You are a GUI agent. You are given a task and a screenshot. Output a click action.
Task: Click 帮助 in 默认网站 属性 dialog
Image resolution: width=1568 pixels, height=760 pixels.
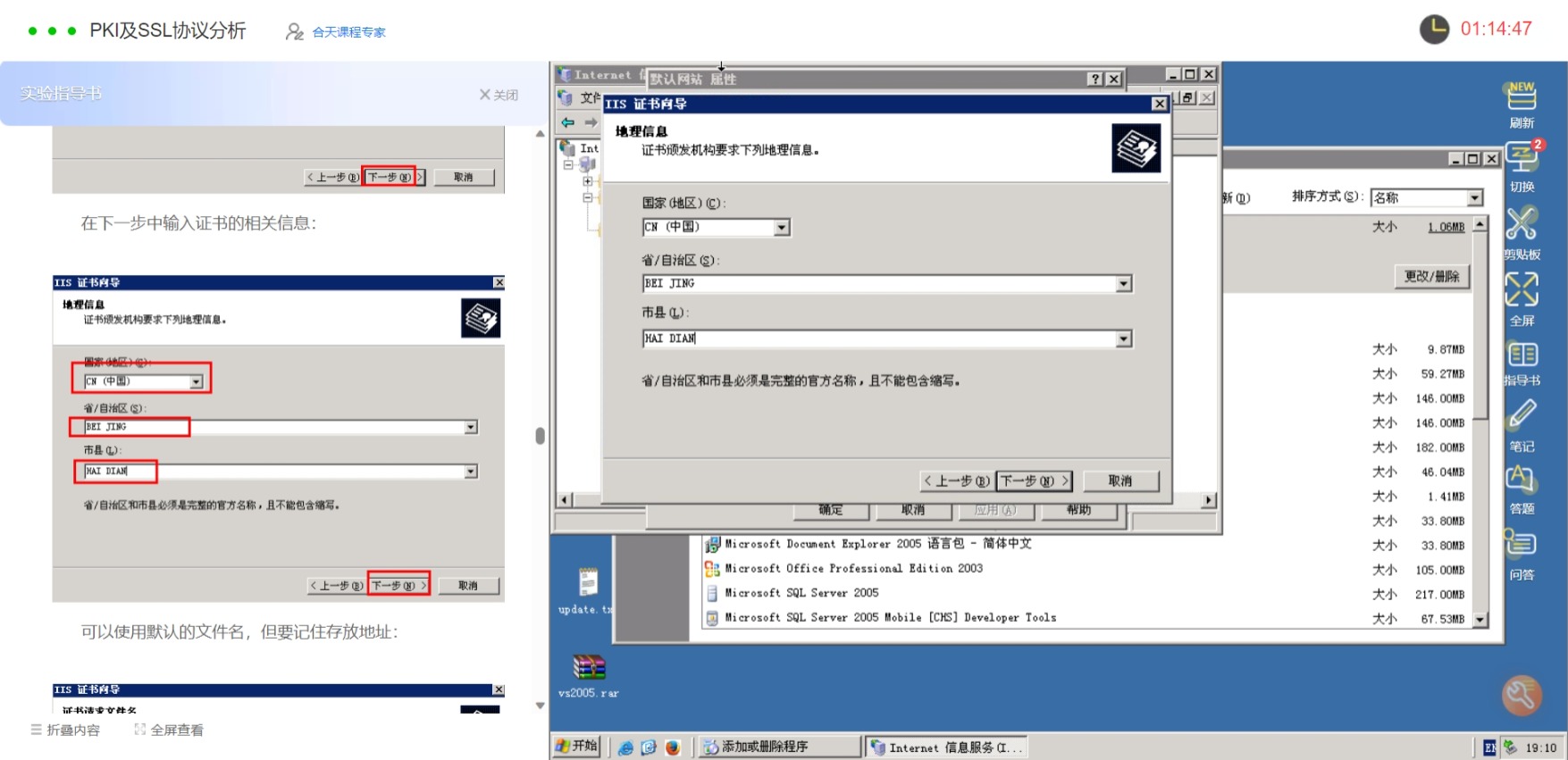point(1078,510)
